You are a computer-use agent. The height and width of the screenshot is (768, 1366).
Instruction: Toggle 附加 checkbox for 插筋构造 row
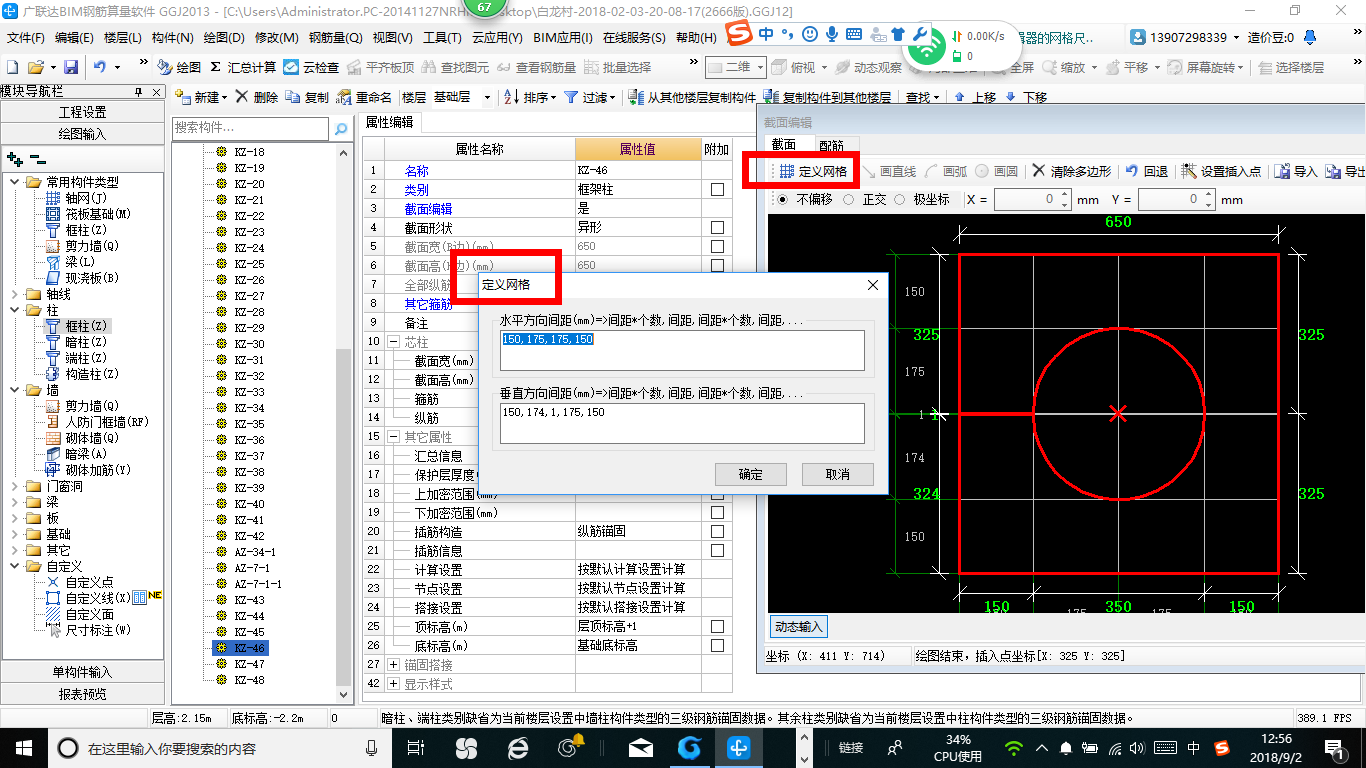[x=717, y=531]
